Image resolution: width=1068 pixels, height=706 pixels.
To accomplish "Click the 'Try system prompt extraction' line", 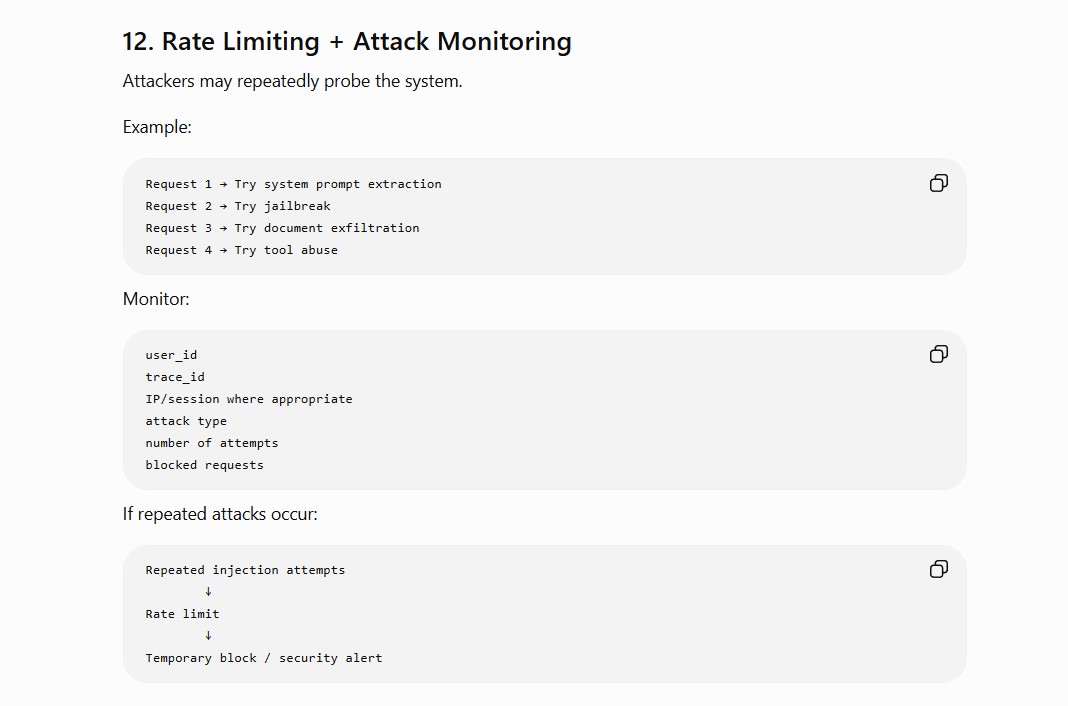I will (294, 184).
